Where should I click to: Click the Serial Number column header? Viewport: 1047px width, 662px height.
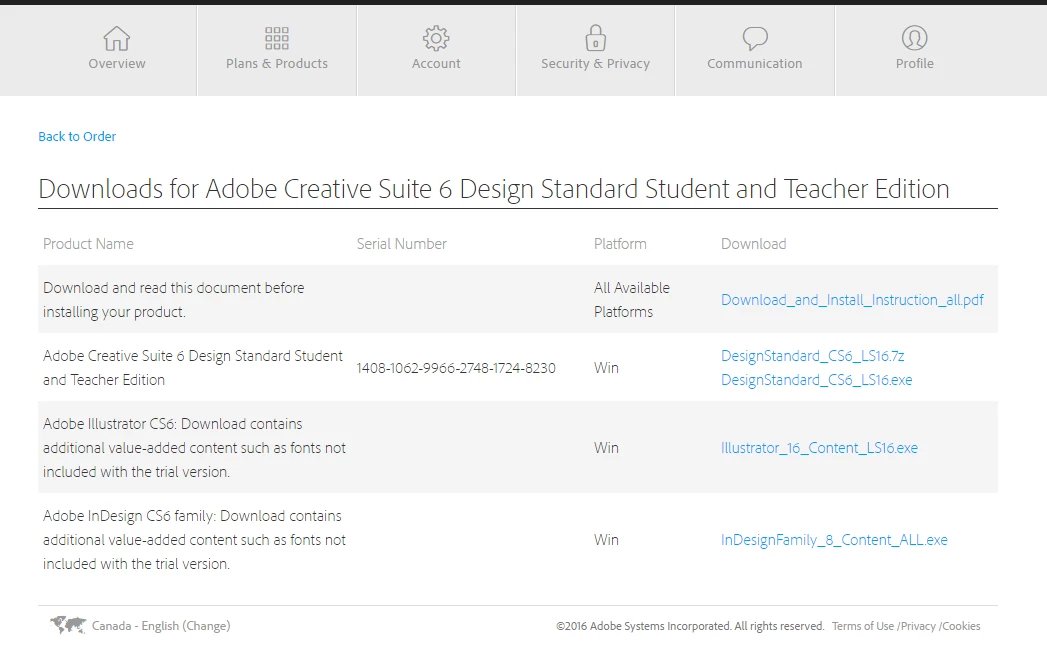click(401, 244)
